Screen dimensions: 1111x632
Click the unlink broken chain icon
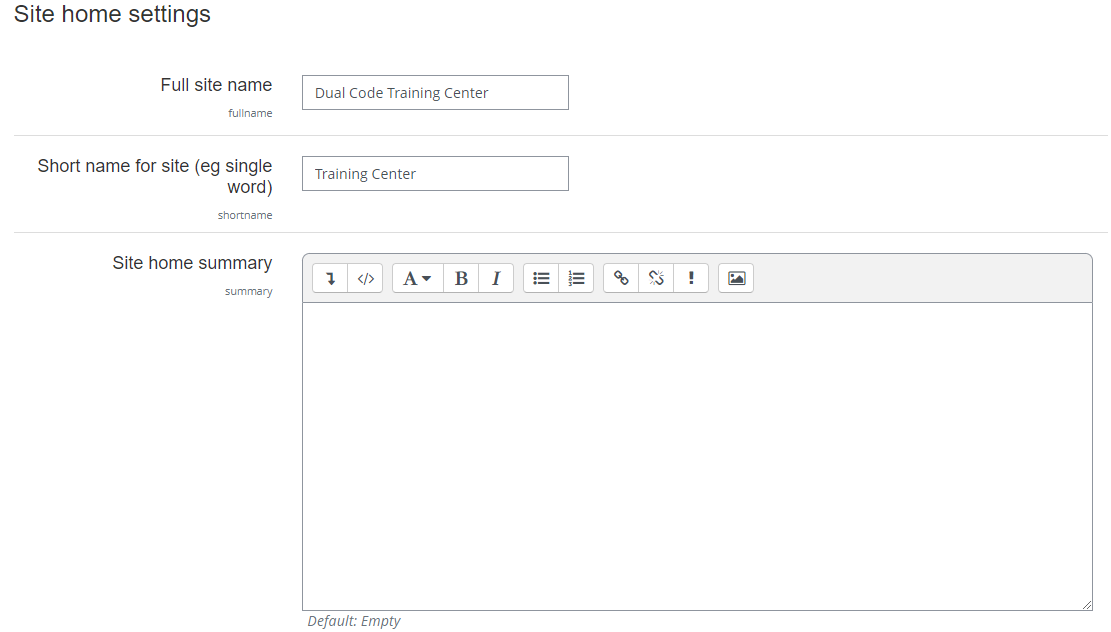pyautogui.click(x=656, y=278)
